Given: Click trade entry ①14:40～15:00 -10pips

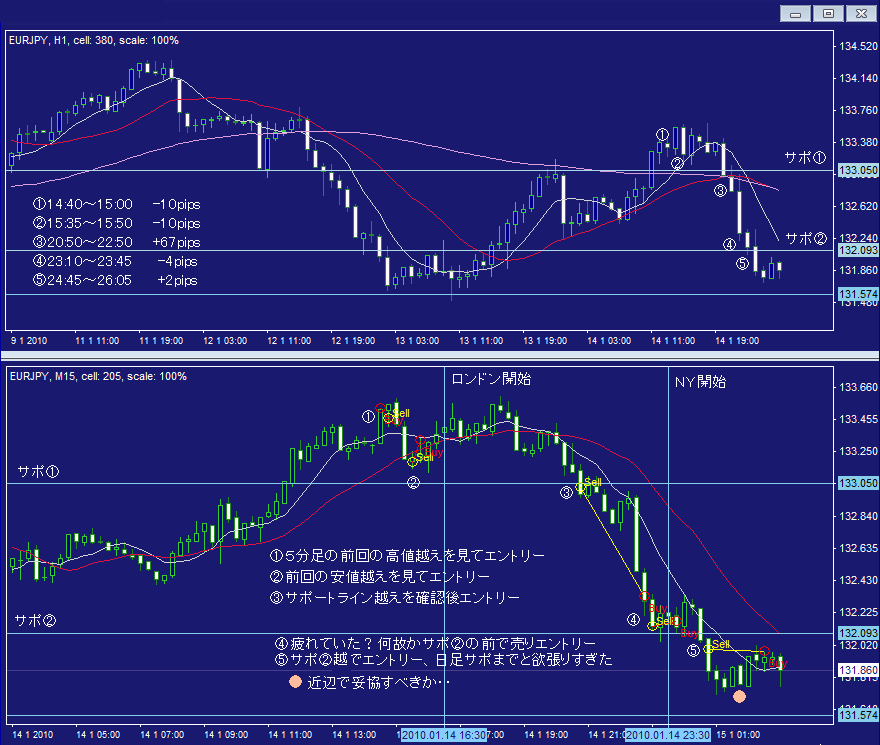Looking at the screenshot, I should pos(117,204).
